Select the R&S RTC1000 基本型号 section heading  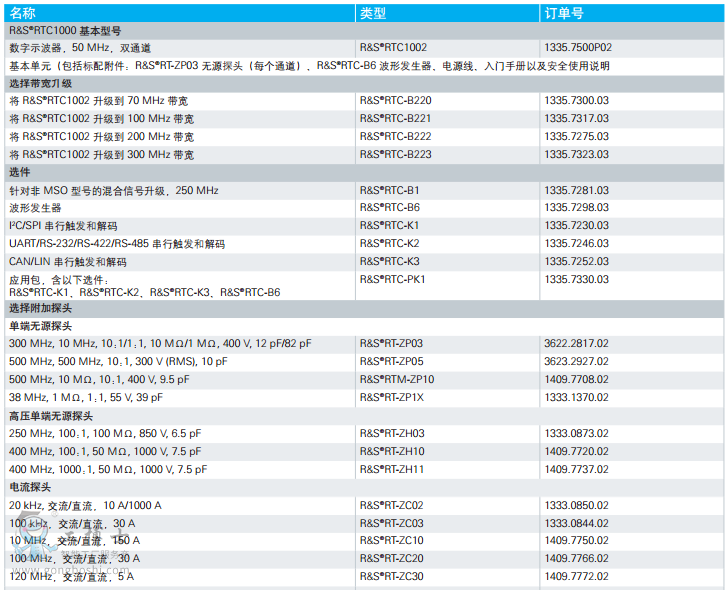65,31
